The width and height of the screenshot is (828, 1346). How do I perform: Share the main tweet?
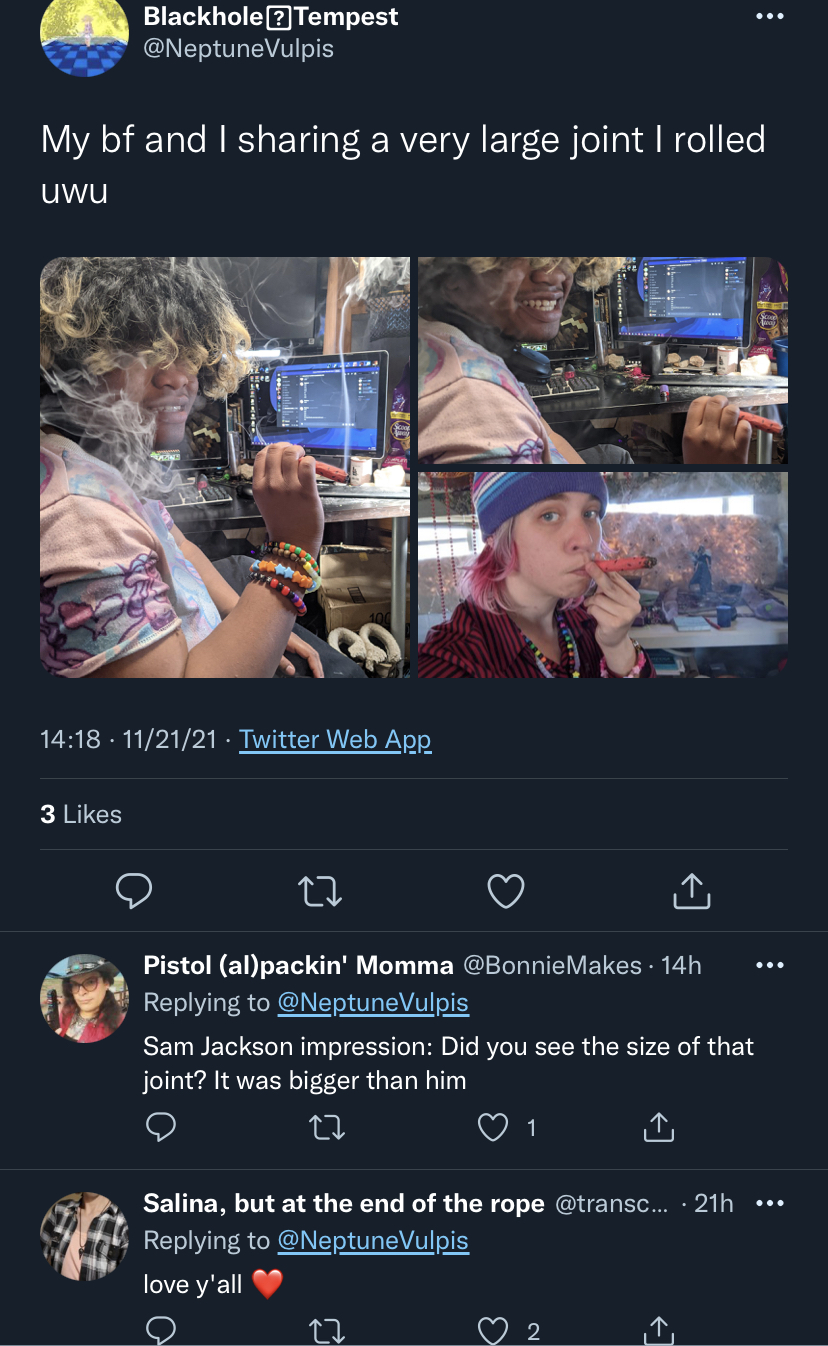coord(691,890)
